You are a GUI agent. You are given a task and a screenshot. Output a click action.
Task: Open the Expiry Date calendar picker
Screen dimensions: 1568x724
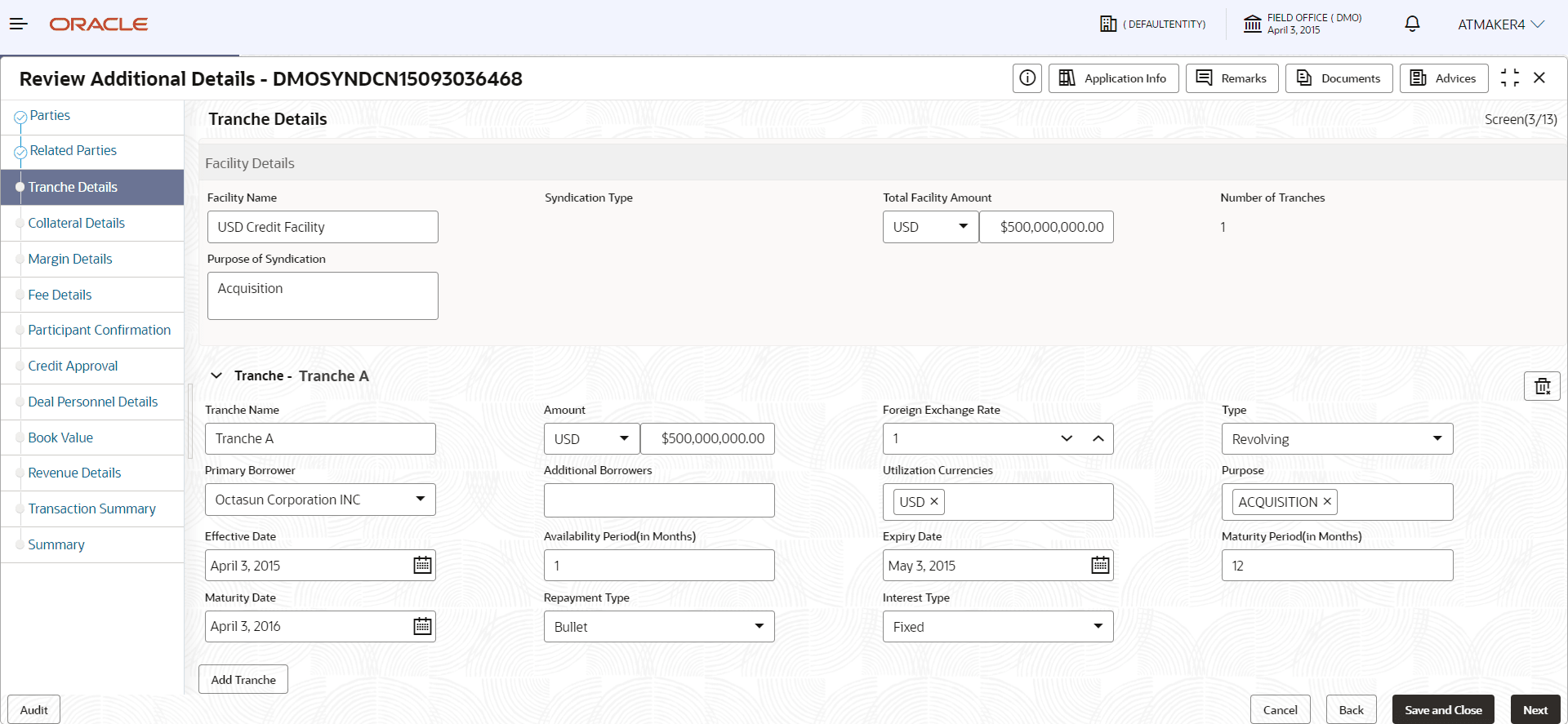pyautogui.click(x=1100, y=566)
